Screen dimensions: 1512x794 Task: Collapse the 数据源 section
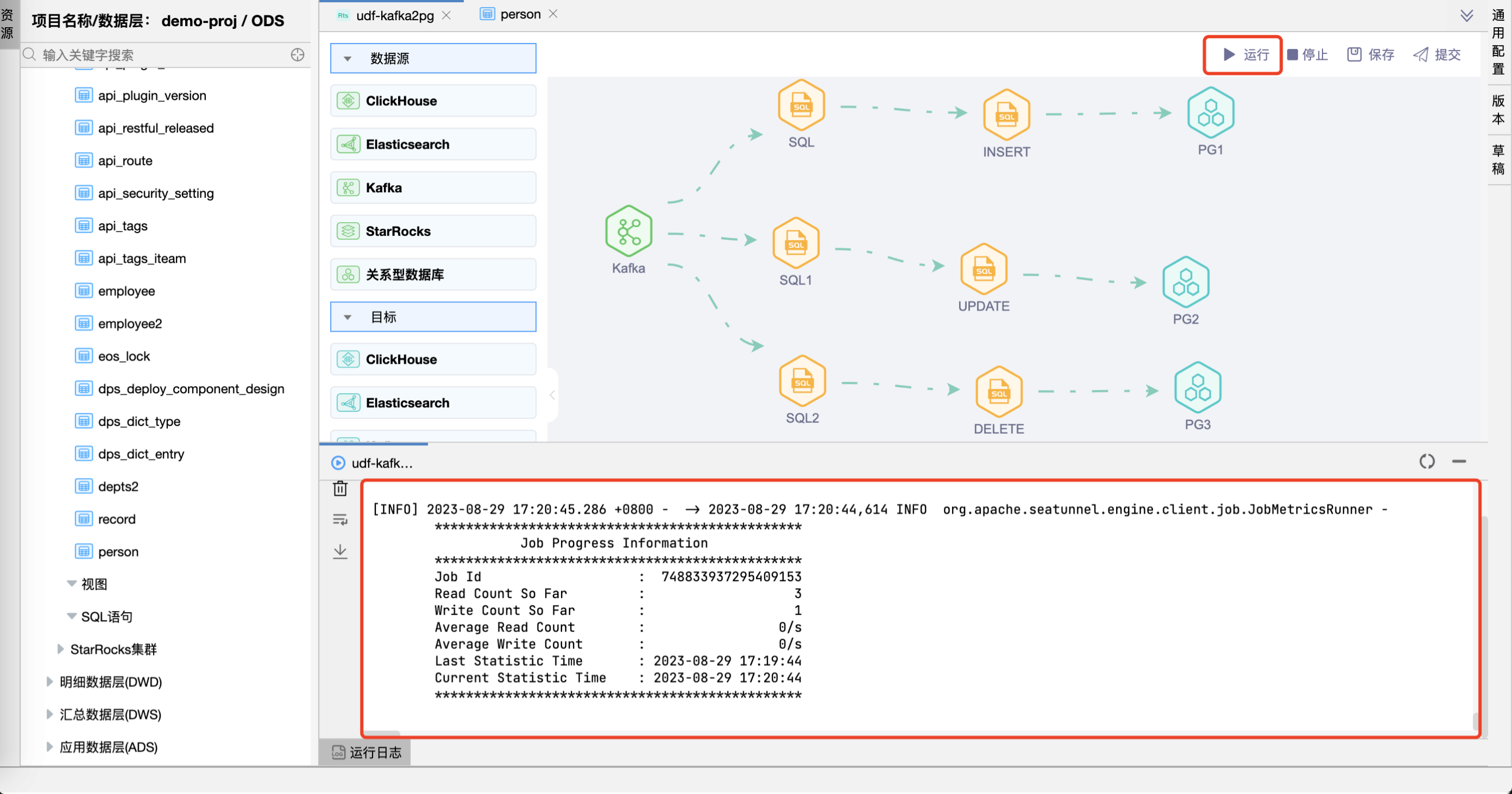tap(347, 59)
